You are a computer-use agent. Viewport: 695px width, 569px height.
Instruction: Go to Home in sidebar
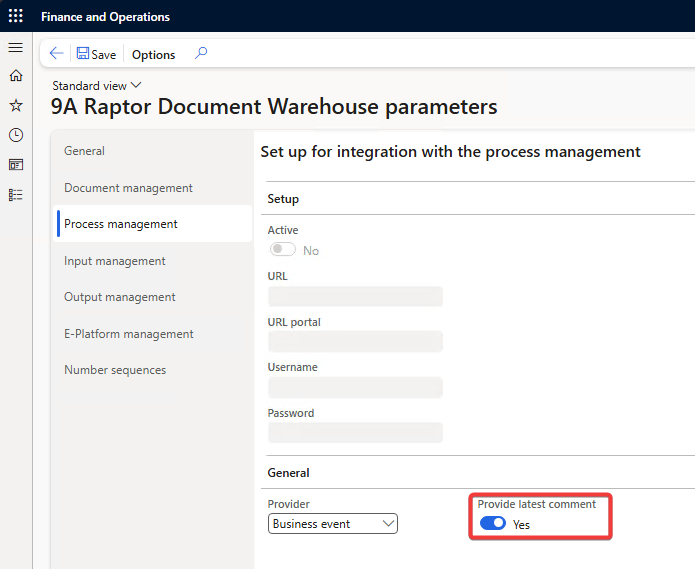[15, 76]
